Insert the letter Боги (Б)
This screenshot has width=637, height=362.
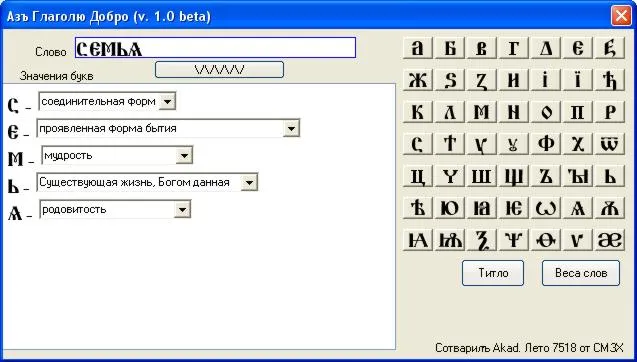(x=450, y=48)
